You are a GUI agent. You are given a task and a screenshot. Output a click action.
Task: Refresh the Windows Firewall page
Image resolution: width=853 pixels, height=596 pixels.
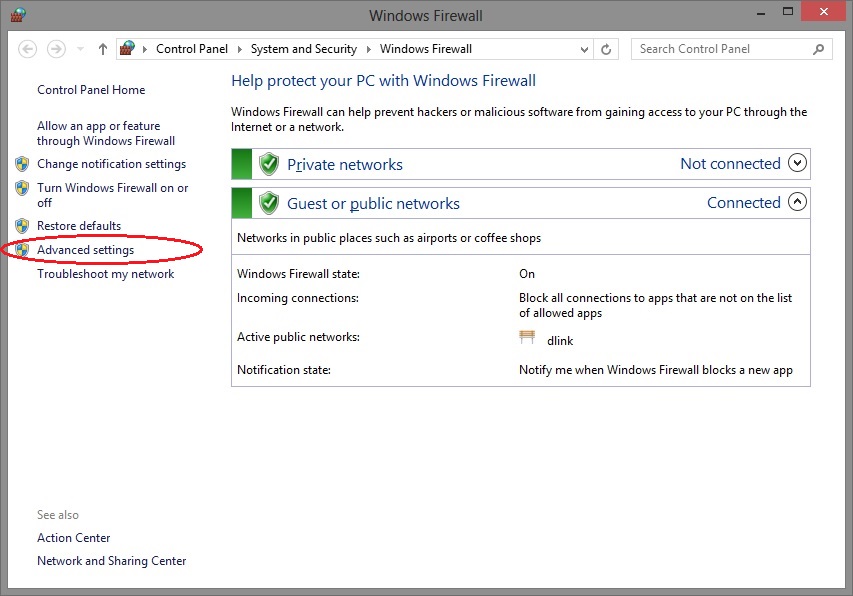[606, 49]
